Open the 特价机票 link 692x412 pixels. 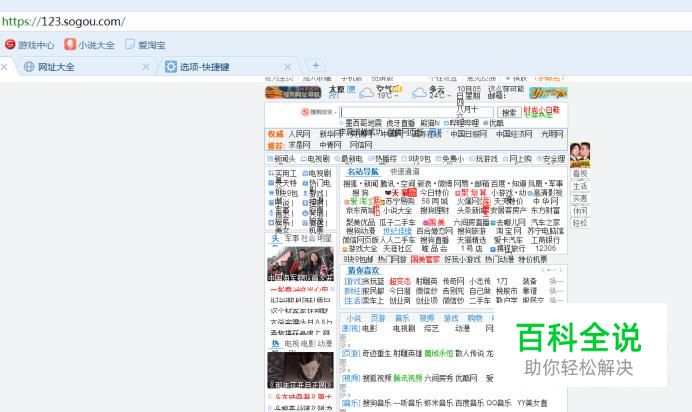533,259
